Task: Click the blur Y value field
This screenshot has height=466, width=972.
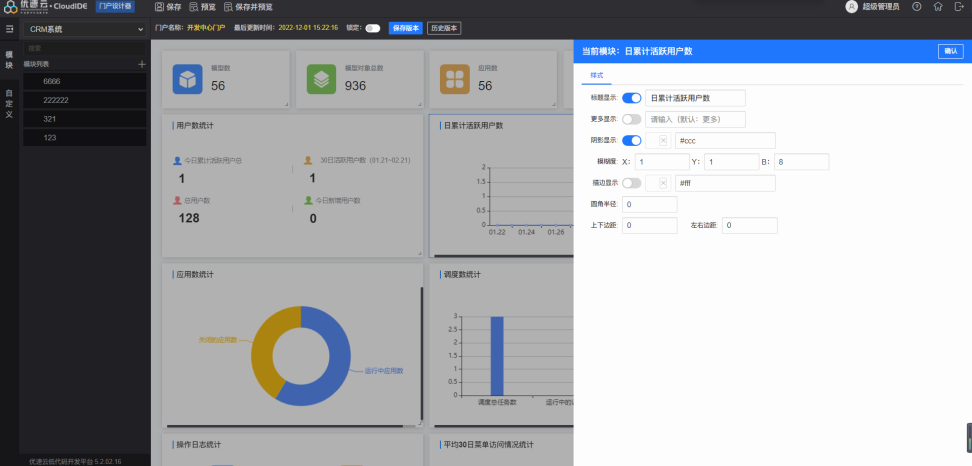Action: 731,162
